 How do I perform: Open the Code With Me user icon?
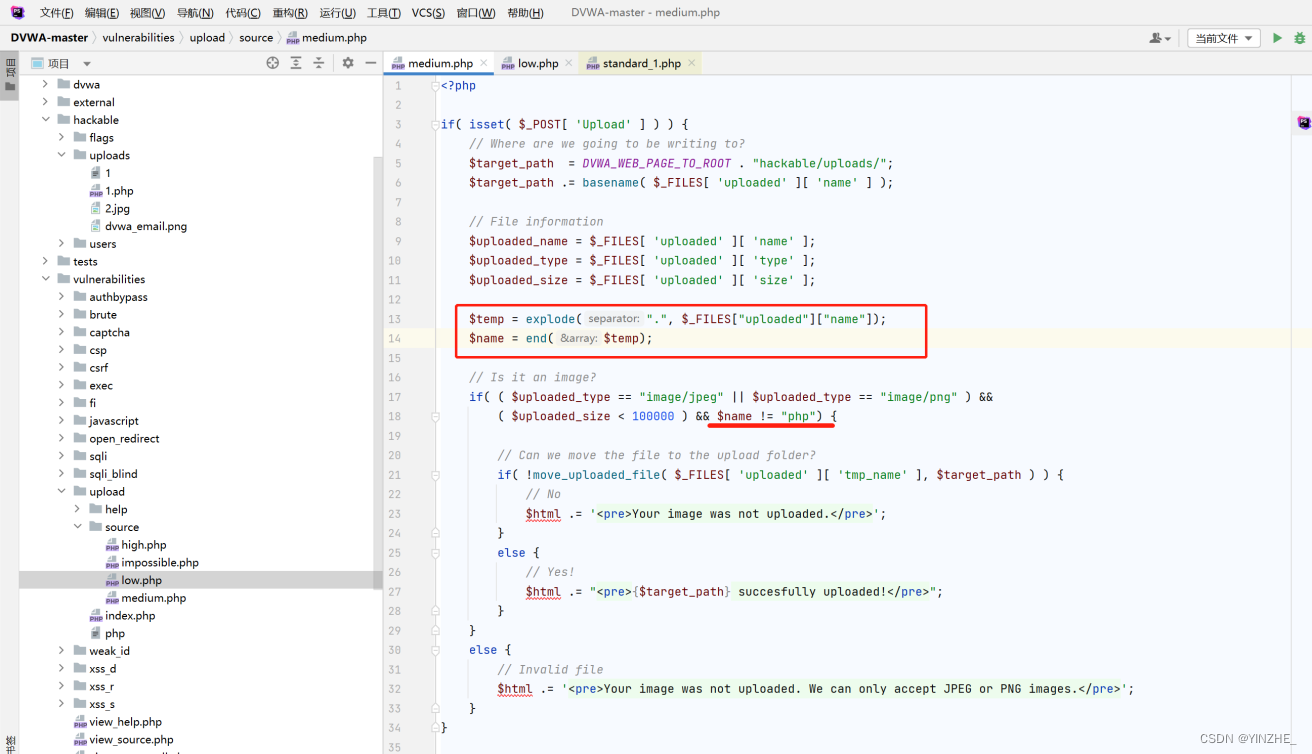point(1160,38)
